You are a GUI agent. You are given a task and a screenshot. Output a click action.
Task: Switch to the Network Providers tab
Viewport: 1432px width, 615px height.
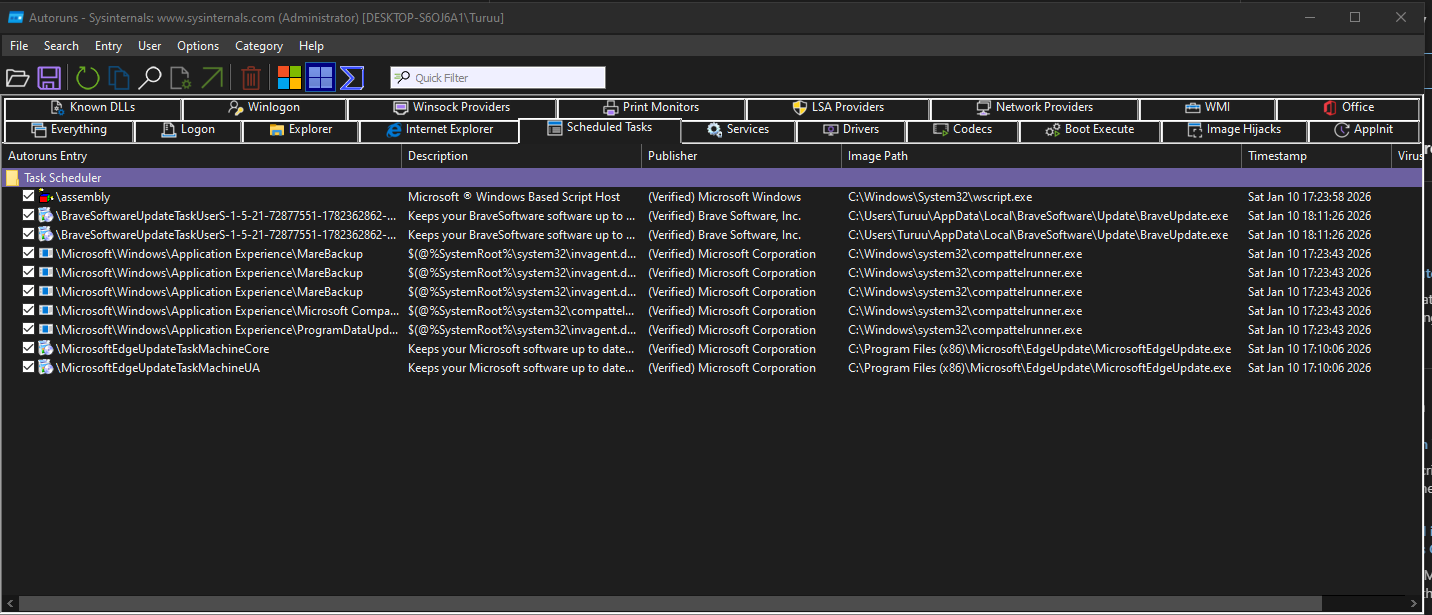pos(1034,108)
